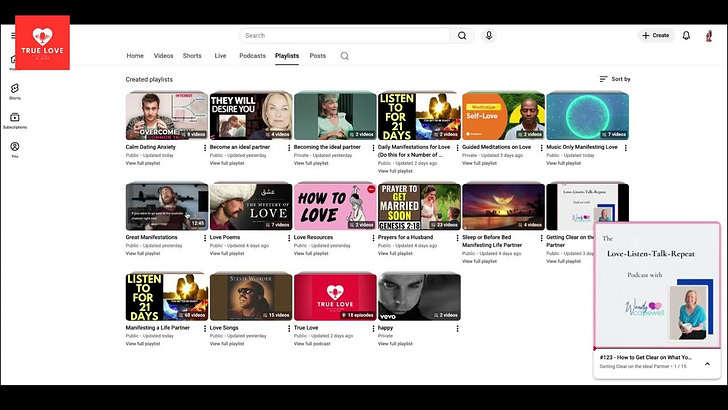The image size is (728, 410).
Task: Switch to the Home tab
Action: coord(135,56)
